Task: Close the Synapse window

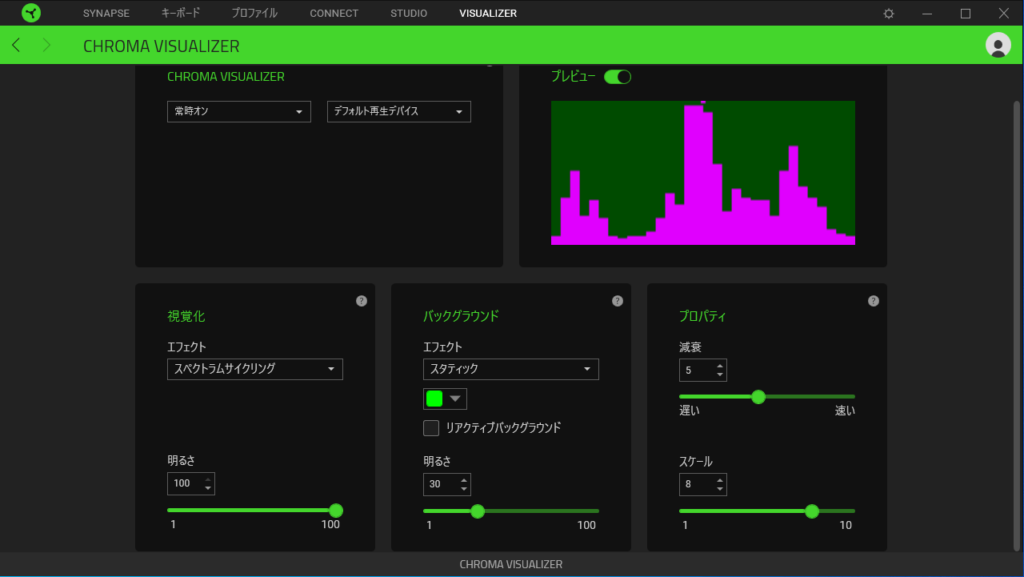Action: tap(1004, 13)
